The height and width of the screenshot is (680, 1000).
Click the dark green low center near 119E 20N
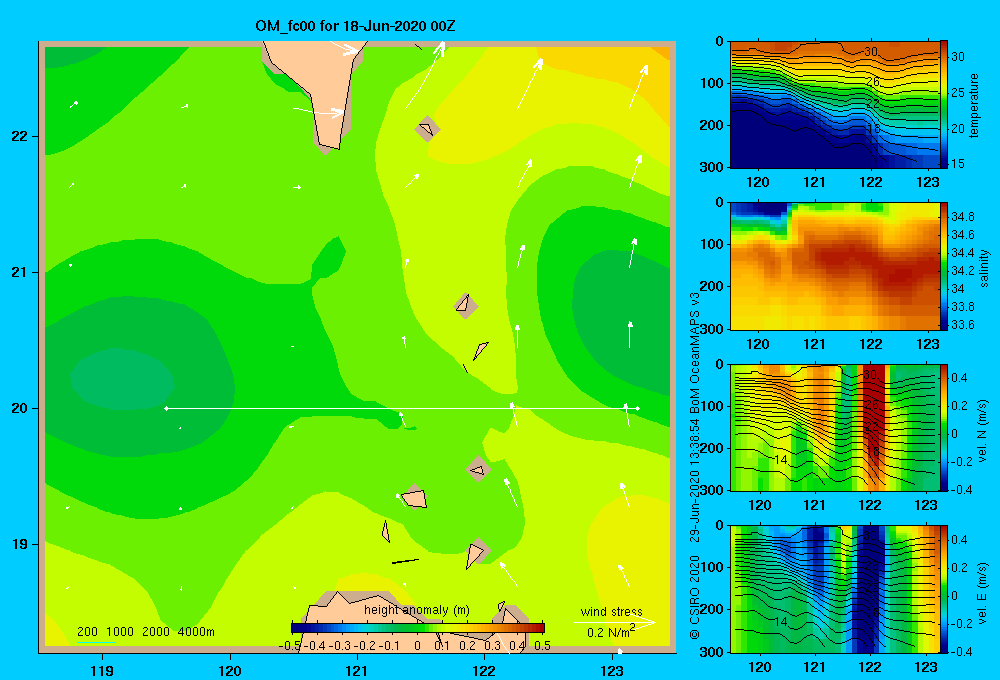(x=121, y=381)
